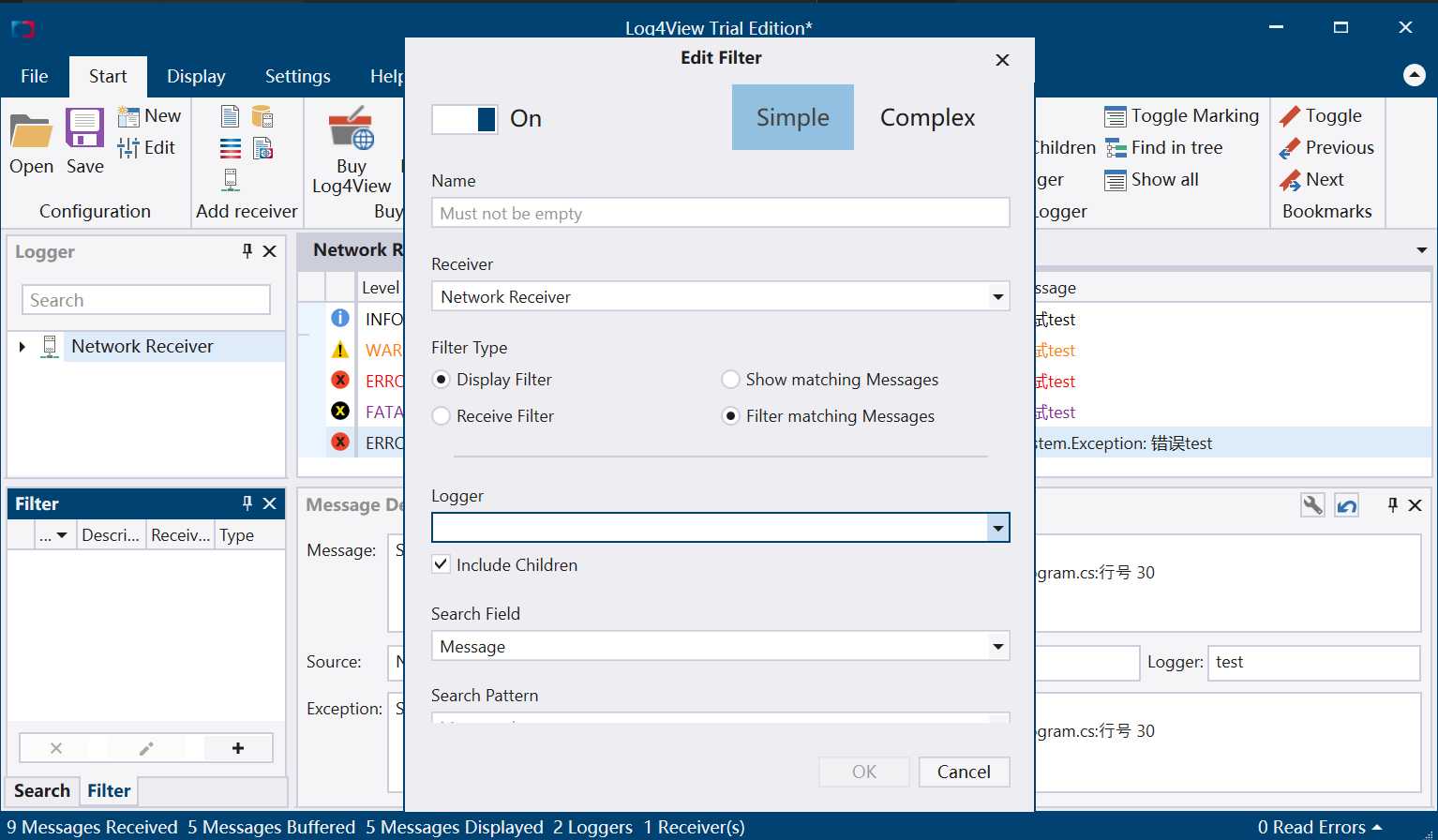Expand the Network Receiver tree node
Viewport: 1438px width, 840px height.
pyautogui.click(x=22, y=347)
